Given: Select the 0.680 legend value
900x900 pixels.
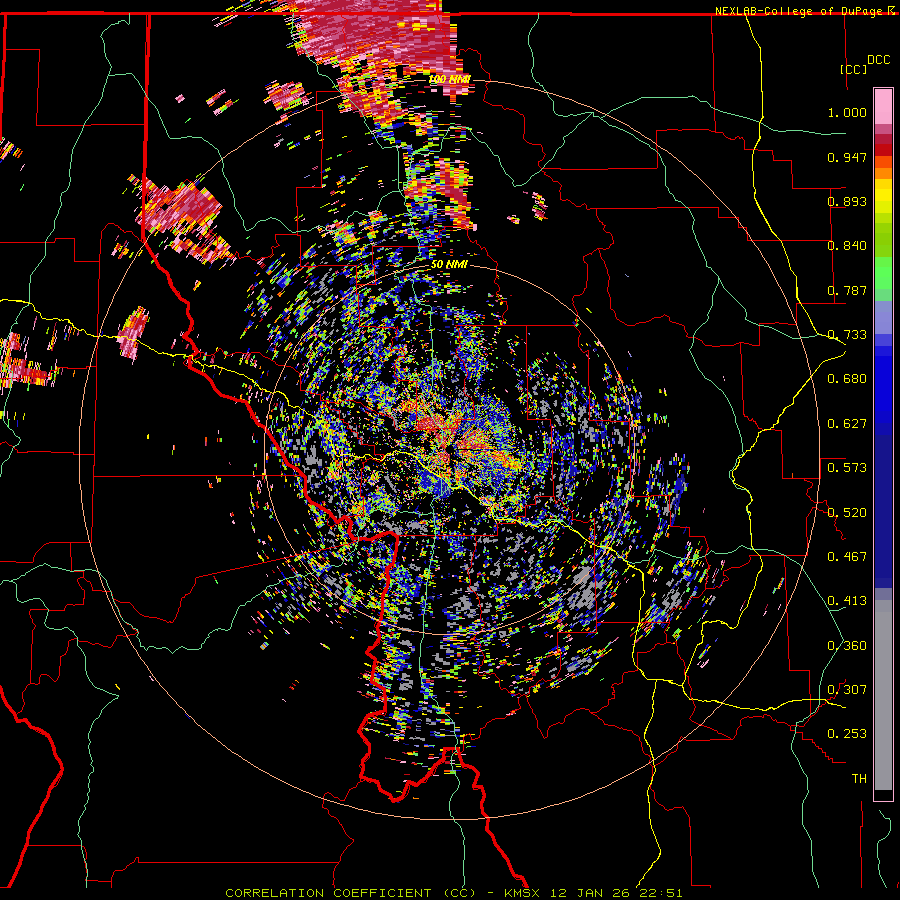Looking at the screenshot, I should (x=847, y=379).
